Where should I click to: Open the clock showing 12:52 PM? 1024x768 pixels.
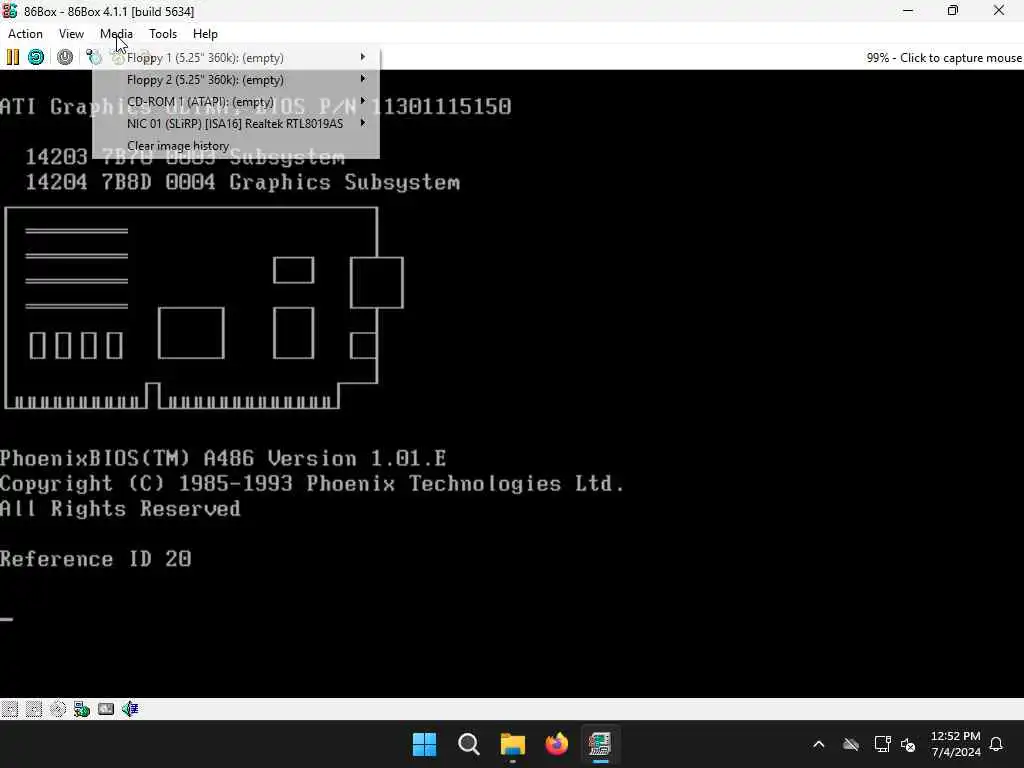coord(955,744)
